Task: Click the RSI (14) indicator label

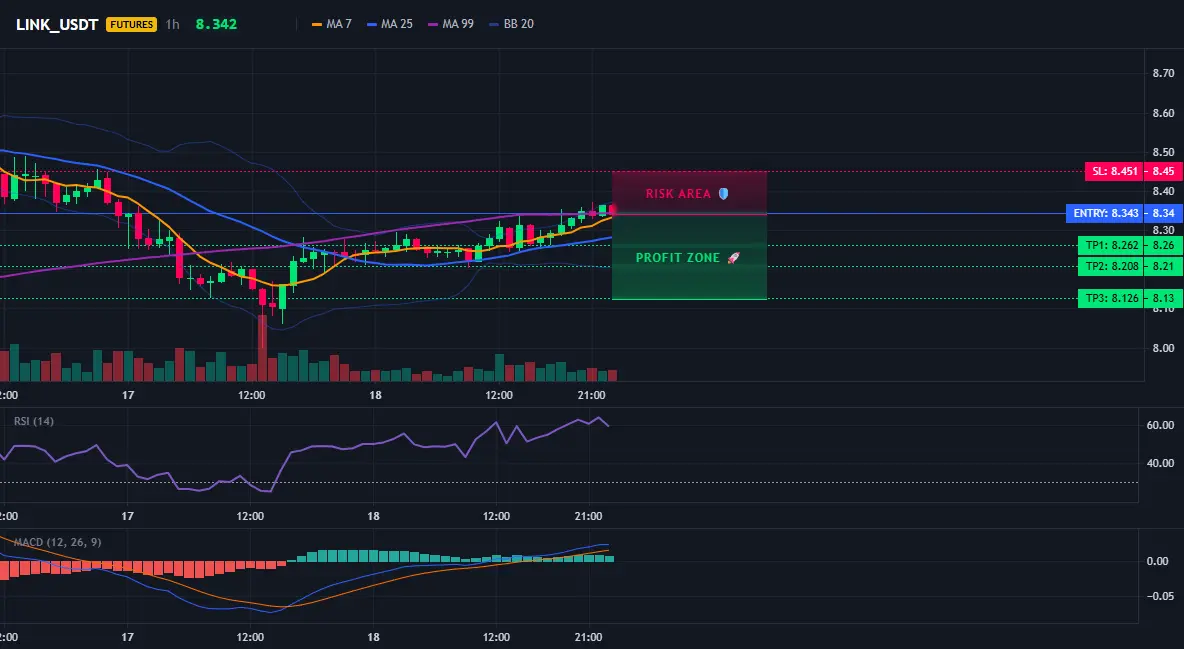Action: (x=34, y=421)
